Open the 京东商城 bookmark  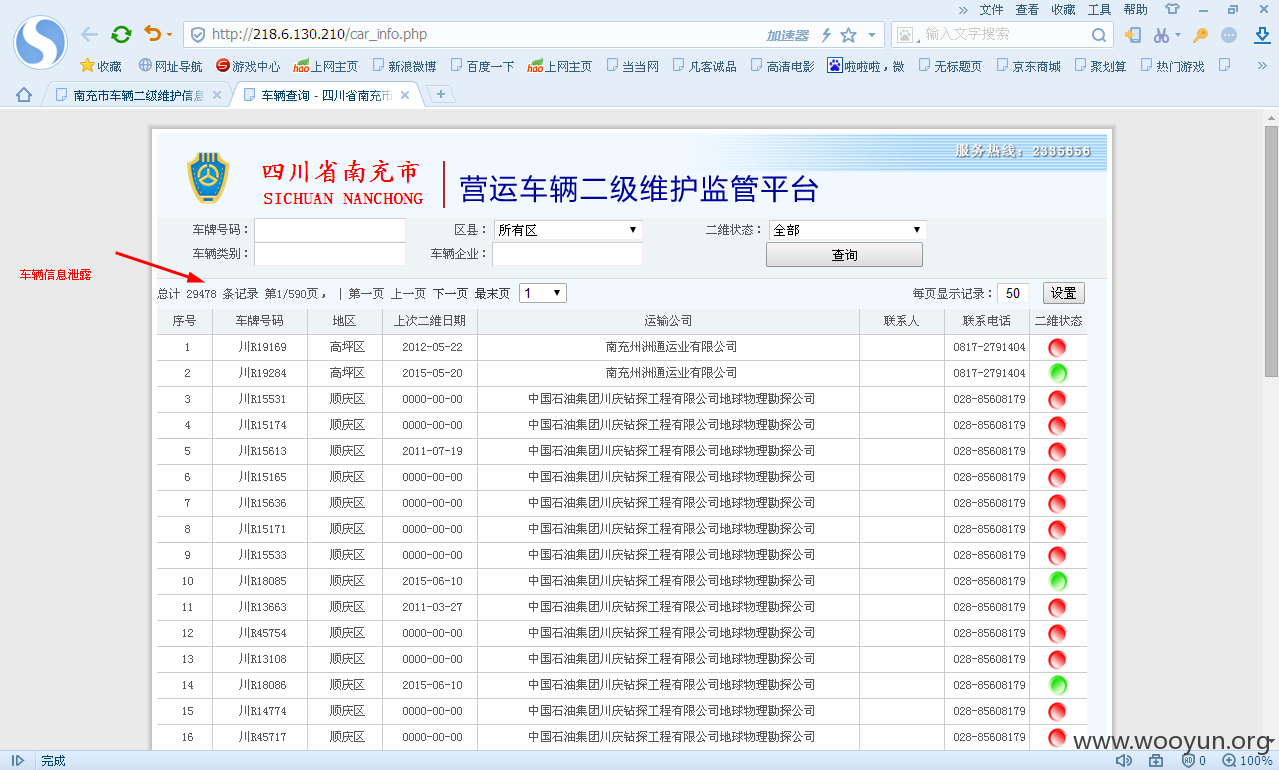[1028, 66]
